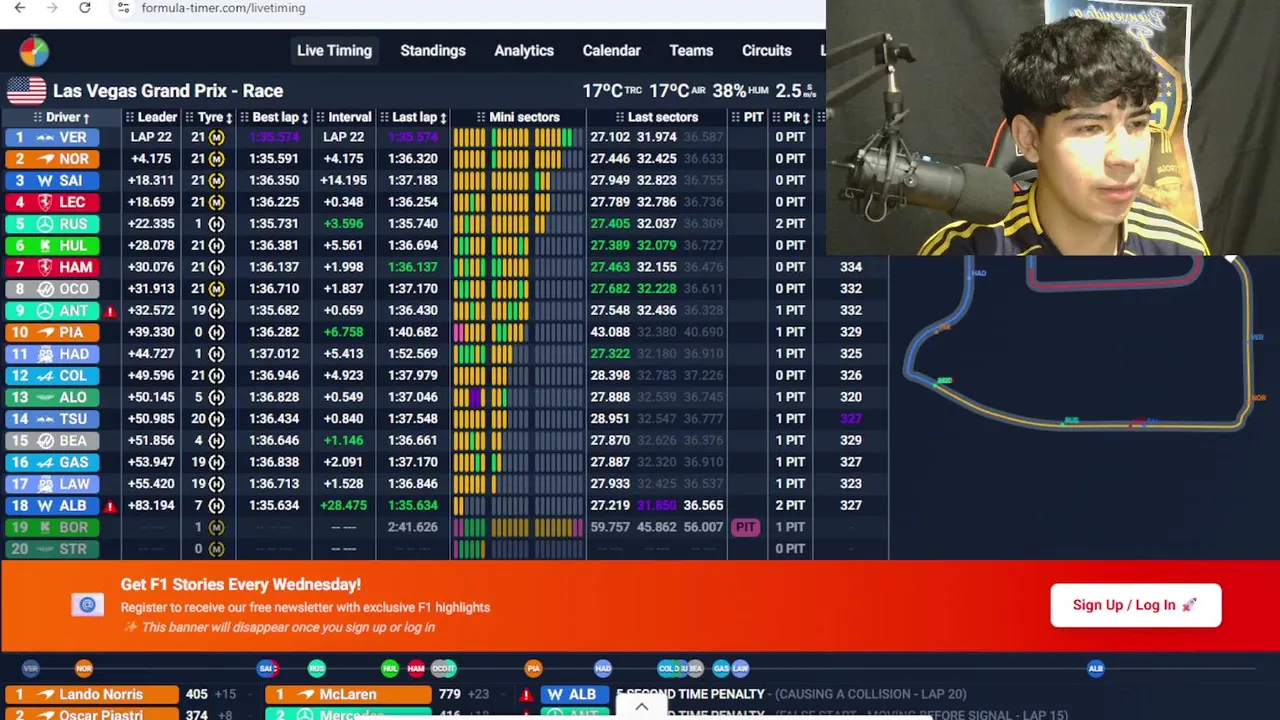This screenshot has height=720, width=1280.
Task: Click the HAD marker on gap timeline
Action: click(x=603, y=668)
